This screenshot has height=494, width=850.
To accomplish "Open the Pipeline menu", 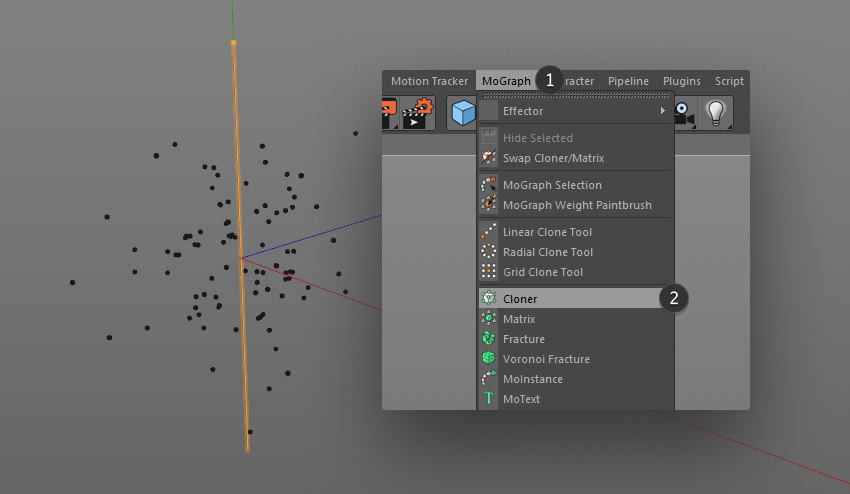I will pyautogui.click(x=628, y=81).
